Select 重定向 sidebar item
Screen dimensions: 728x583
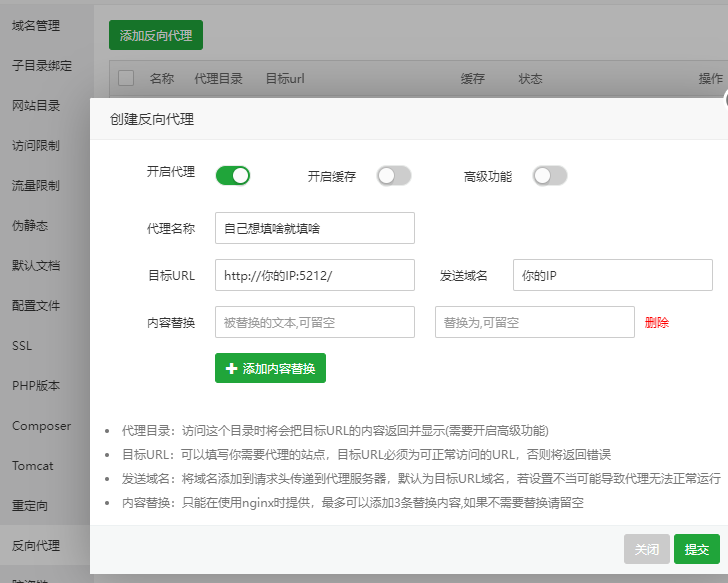[x=30, y=505]
